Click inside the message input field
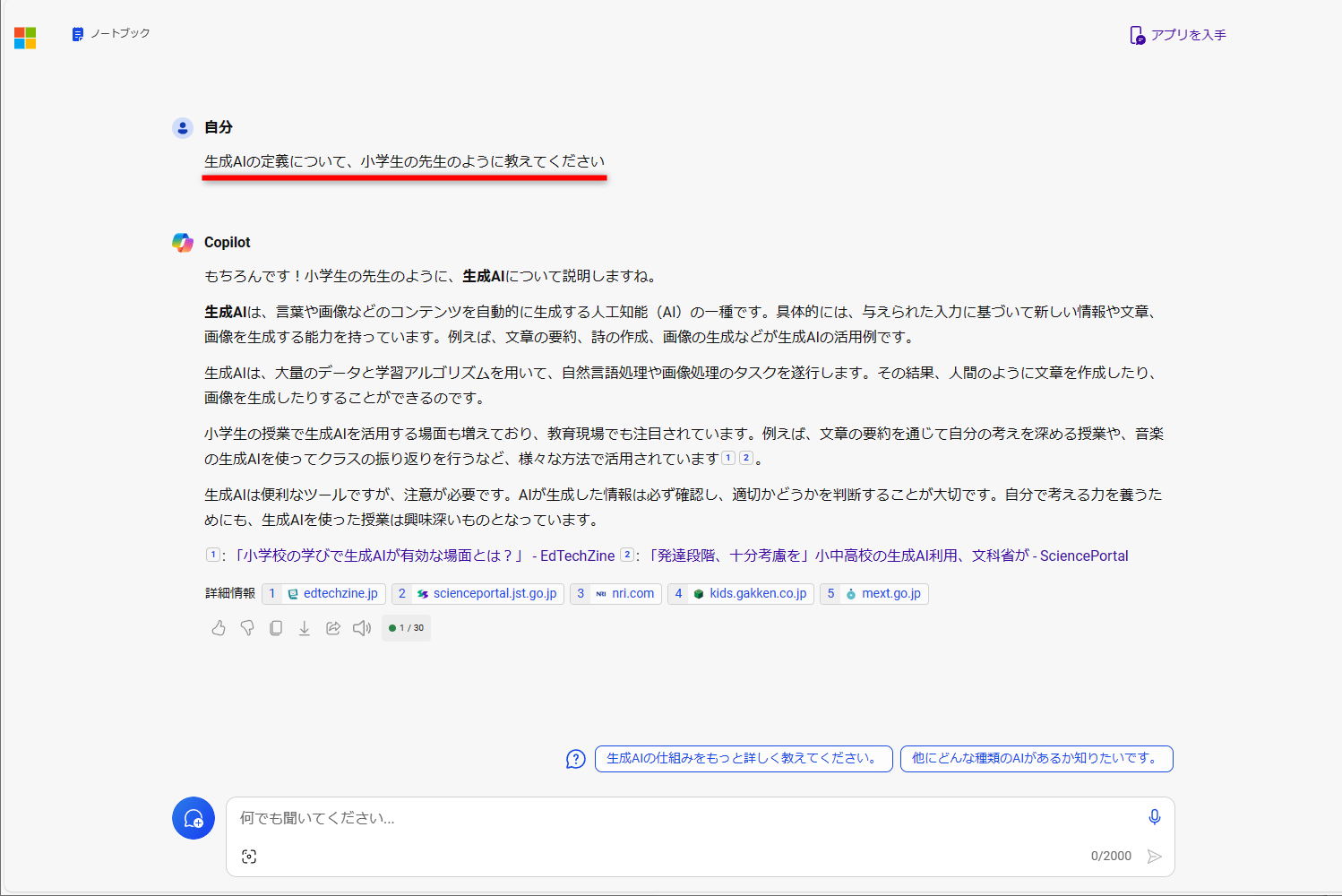The height and width of the screenshot is (896, 1342). pos(627,818)
